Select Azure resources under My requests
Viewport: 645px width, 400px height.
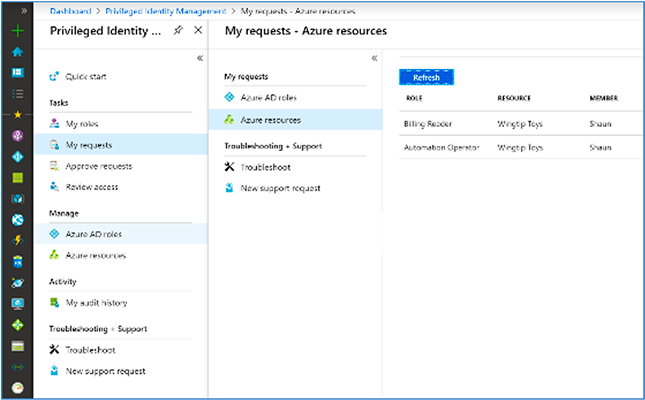(x=295, y=120)
